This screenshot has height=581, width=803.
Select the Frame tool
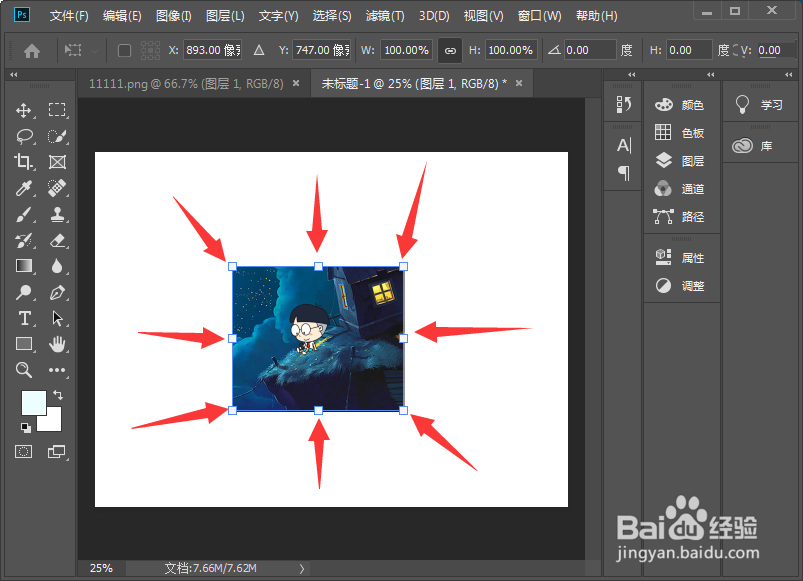pyautogui.click(x=57, y=162)
